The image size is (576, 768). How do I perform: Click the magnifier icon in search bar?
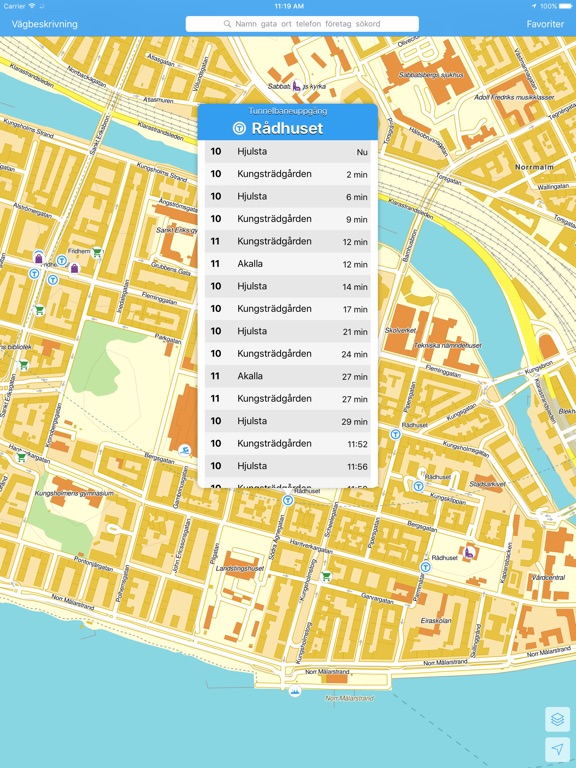point(227,24)
